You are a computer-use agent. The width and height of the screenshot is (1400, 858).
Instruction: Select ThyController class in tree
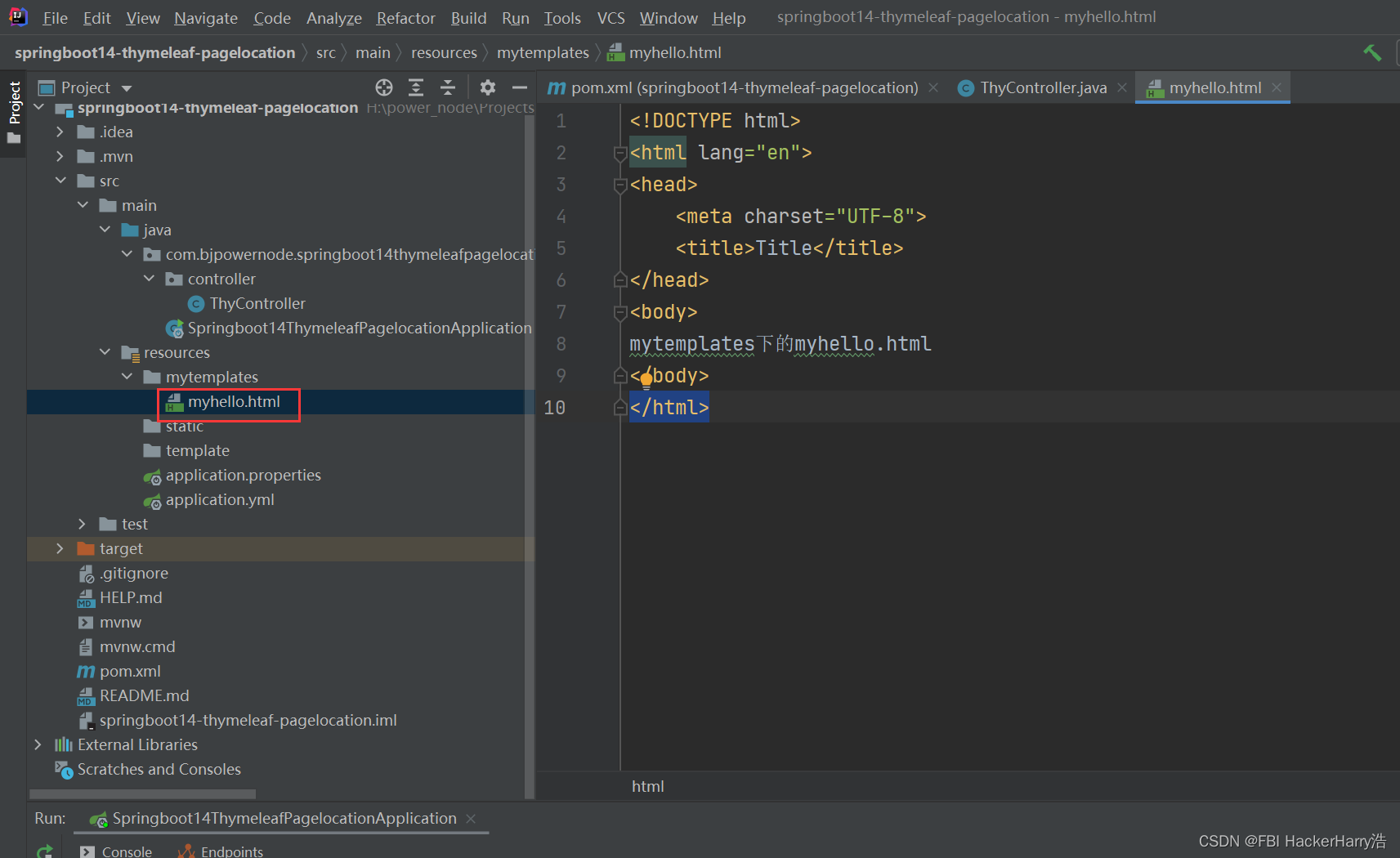(257, 303)
